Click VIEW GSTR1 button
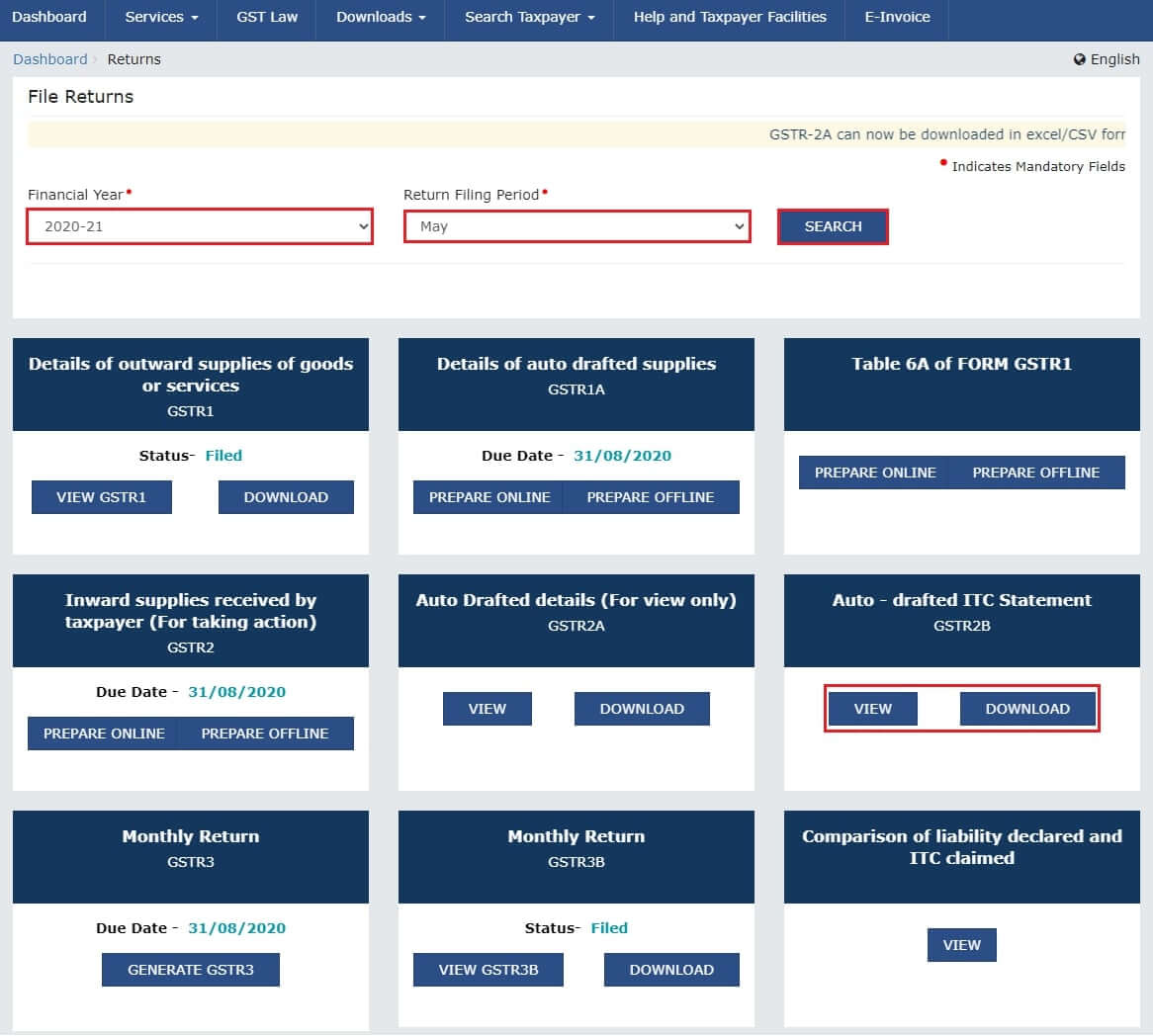1153x1036 pixels. click(101, 496)
